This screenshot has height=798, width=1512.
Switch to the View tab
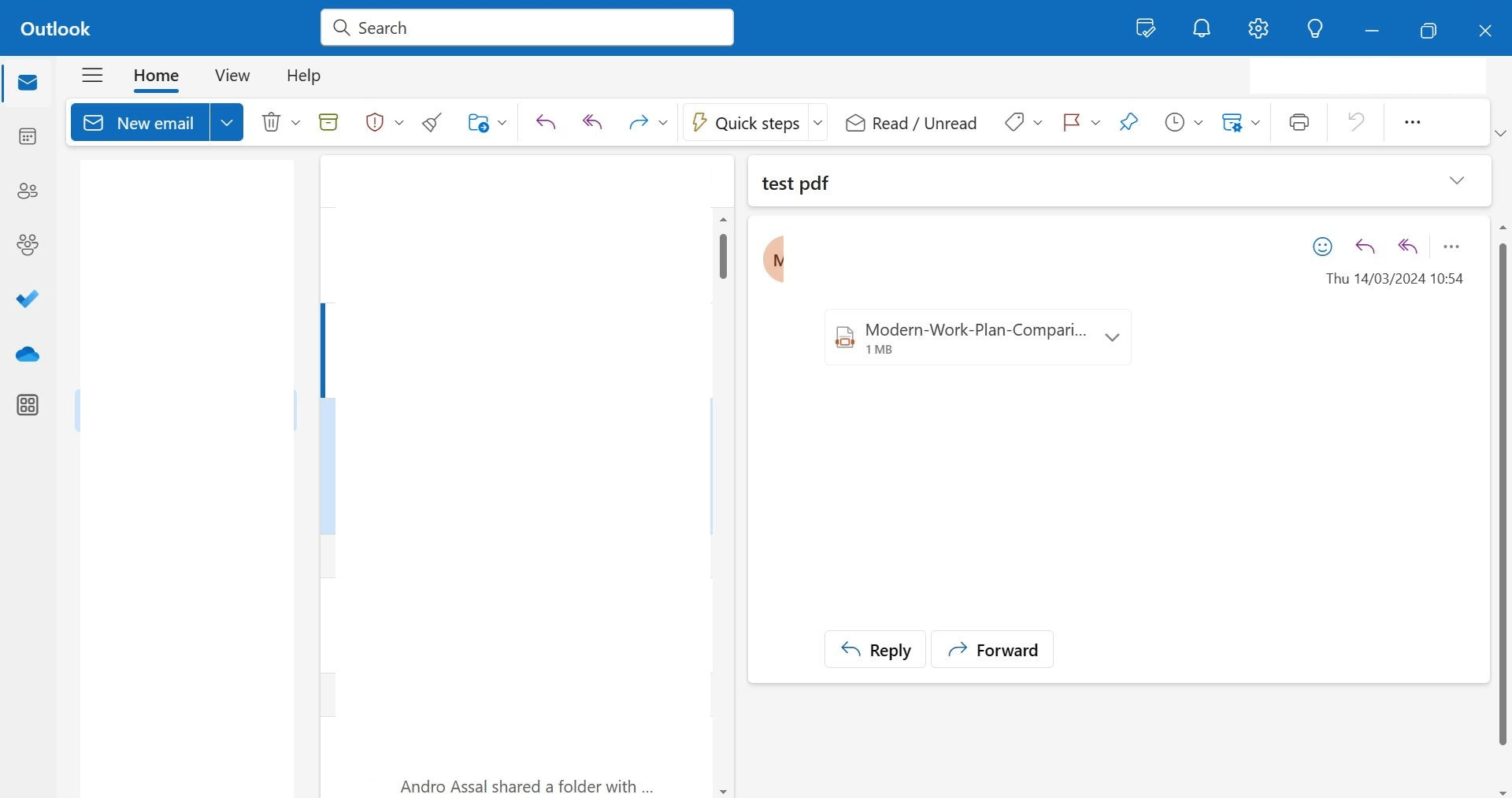pyautogui.click(x=232, y=75)
